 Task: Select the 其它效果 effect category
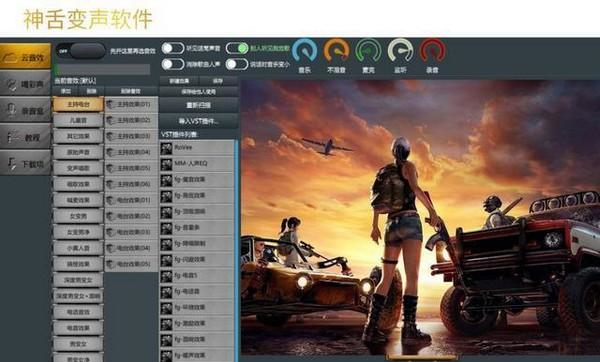click(x=78, y=136)
